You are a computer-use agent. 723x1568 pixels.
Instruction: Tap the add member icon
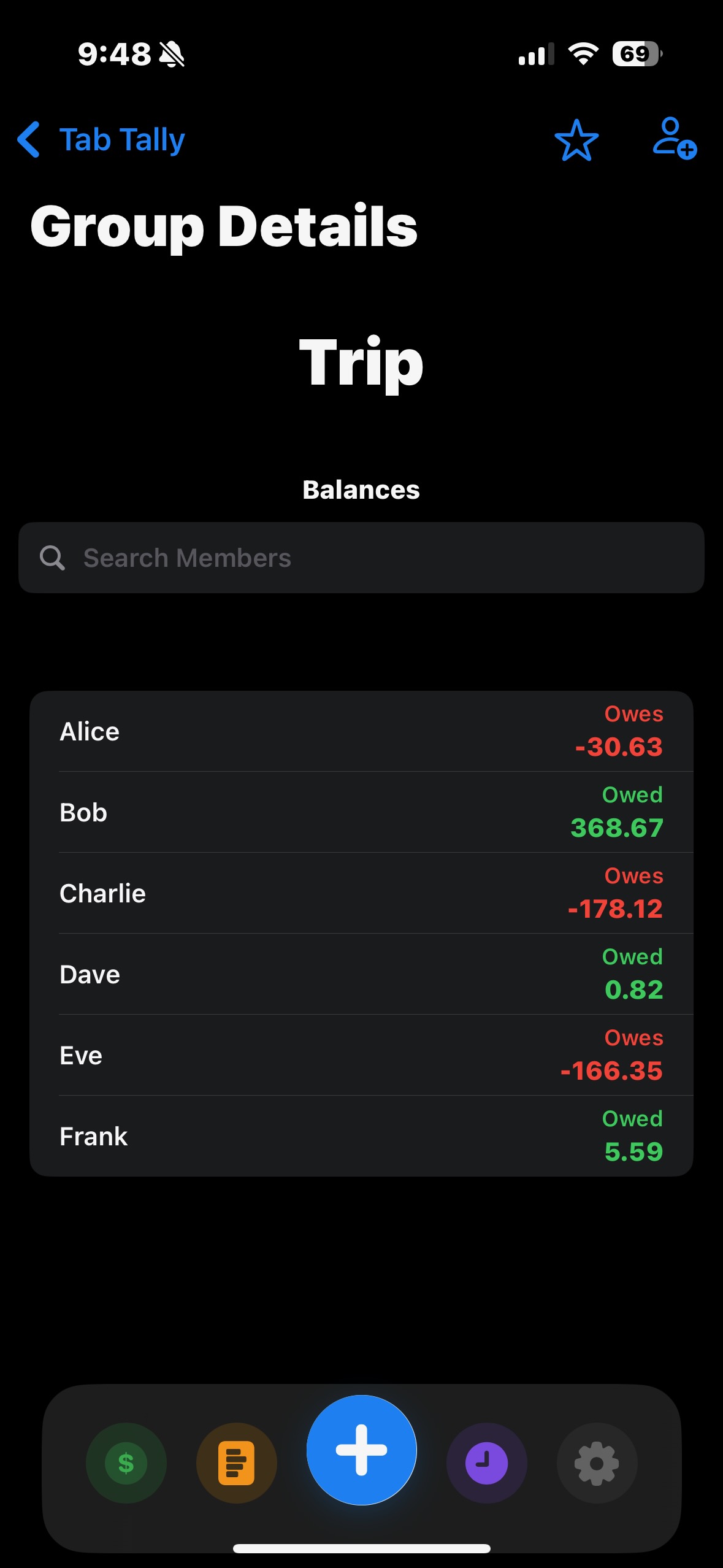click(x=674, y=139)
